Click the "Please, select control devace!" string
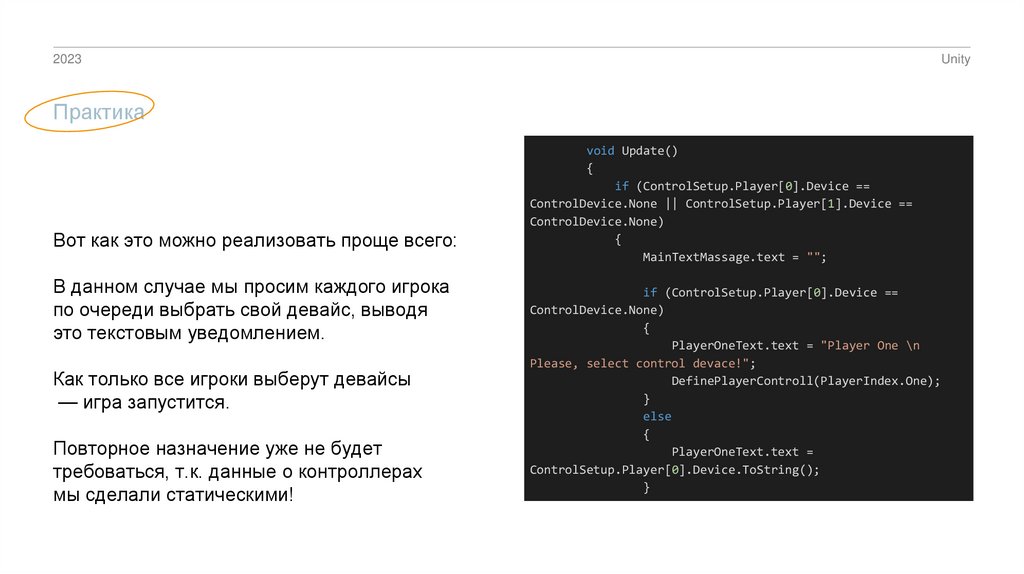This screenshot has width=1024, height=574. pos(641,363)
